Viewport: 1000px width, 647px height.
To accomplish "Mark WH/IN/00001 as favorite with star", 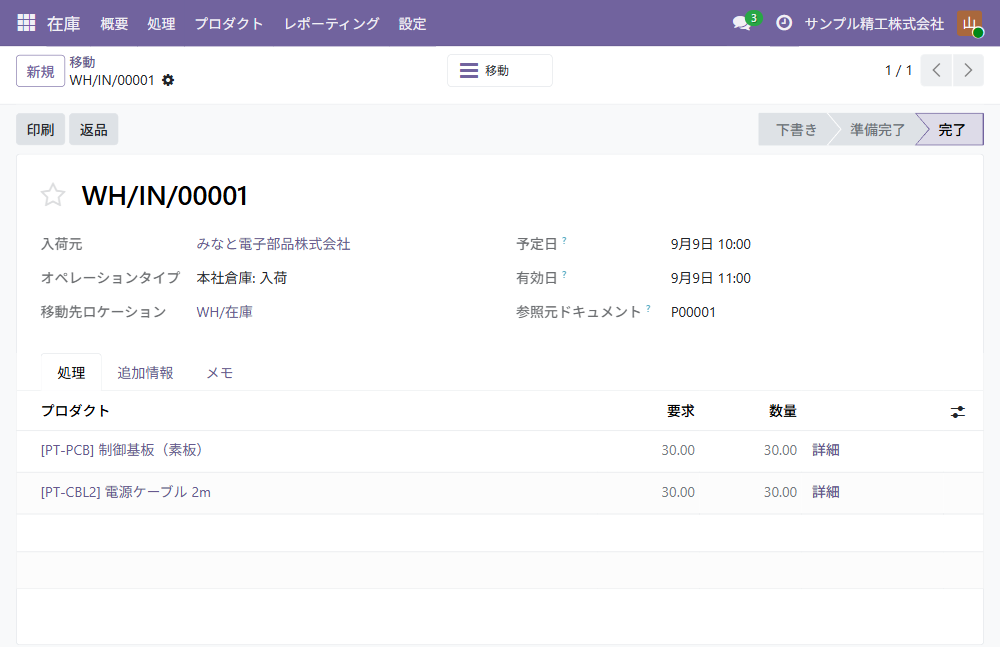I will 53,195.
